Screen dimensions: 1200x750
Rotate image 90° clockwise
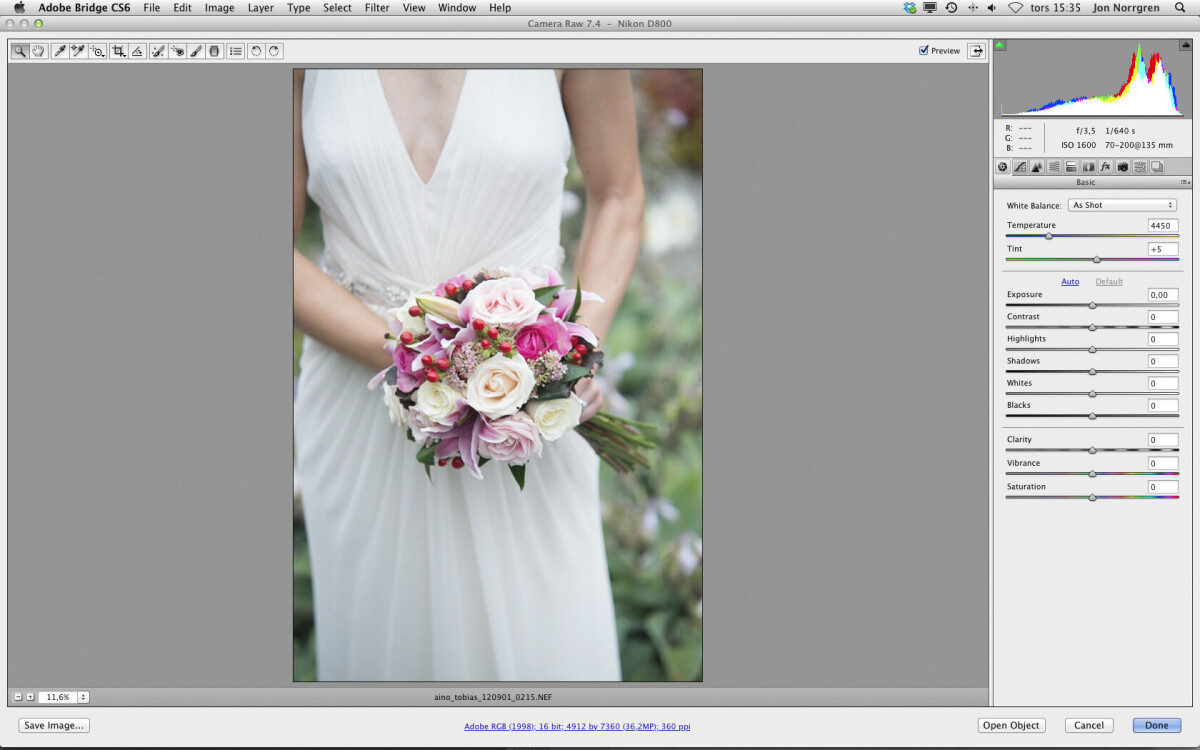[x=274, y=51]
